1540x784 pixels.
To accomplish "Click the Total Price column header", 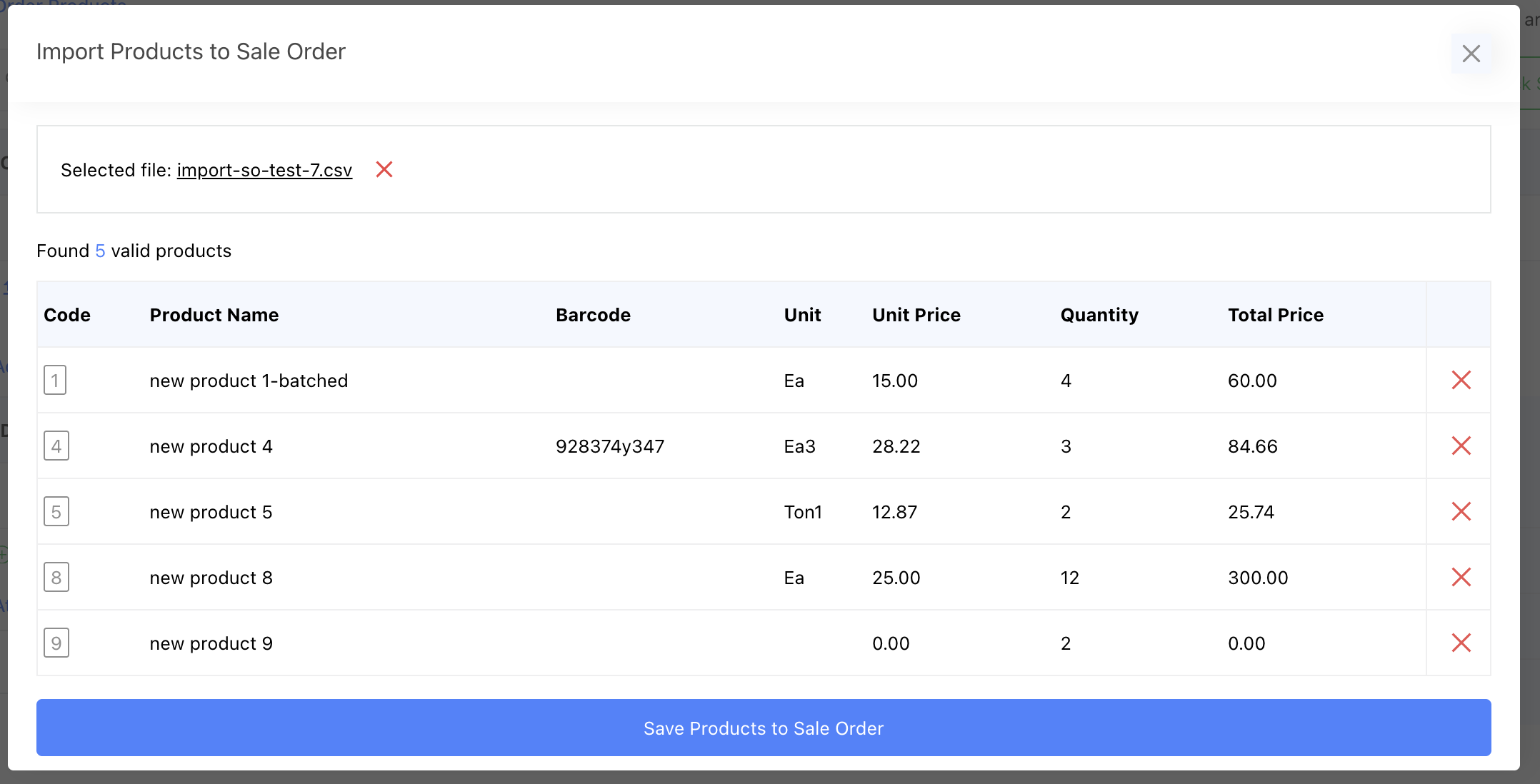I will coord(1275,315).
